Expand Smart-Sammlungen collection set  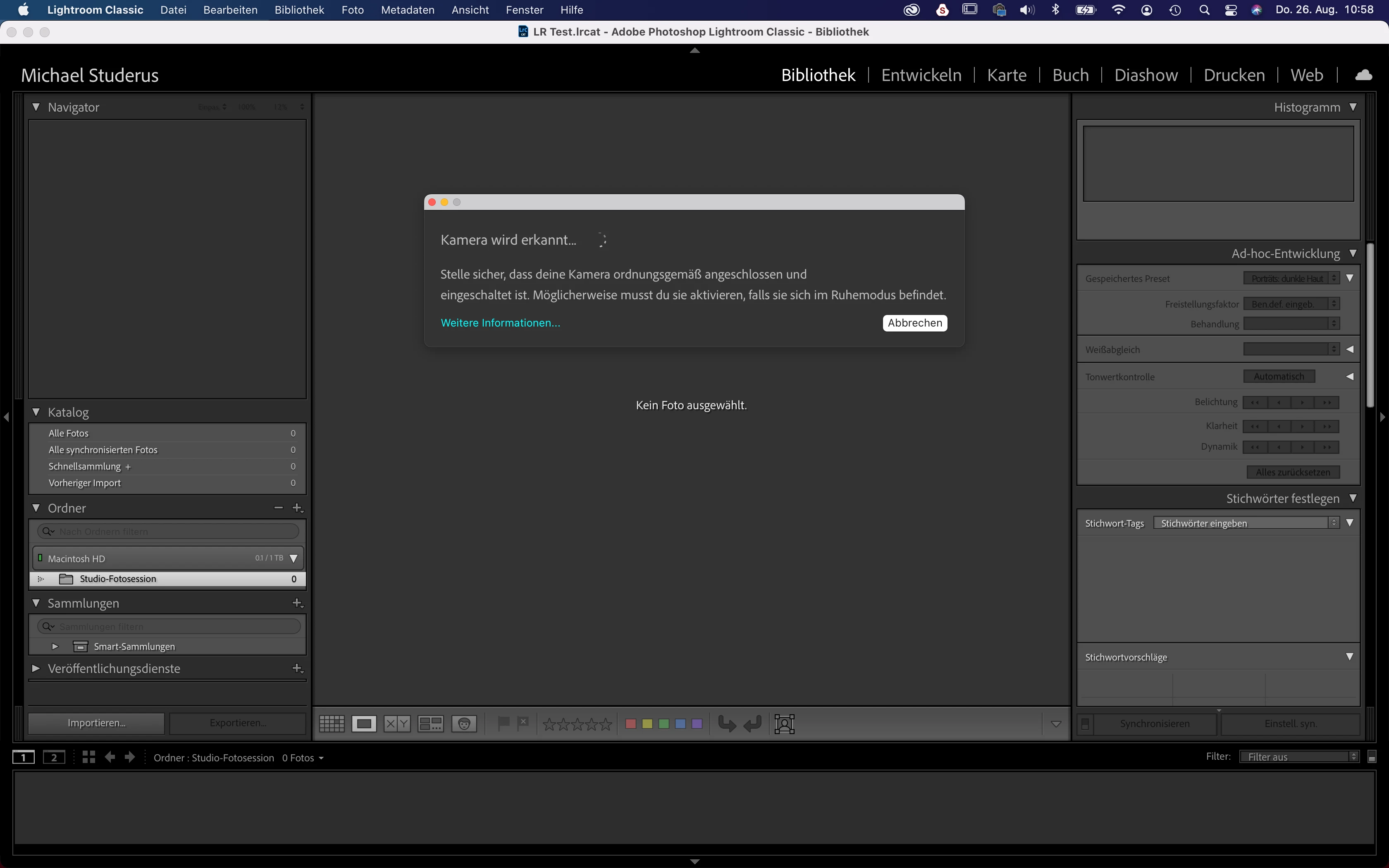pyautogui.click(x=55, y=646)
